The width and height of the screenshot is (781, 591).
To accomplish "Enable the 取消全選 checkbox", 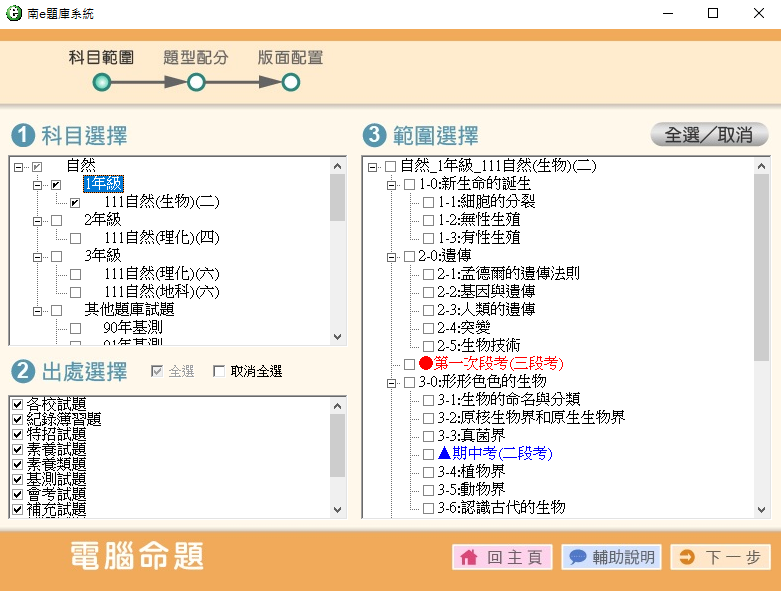I will tap(219, 372).
